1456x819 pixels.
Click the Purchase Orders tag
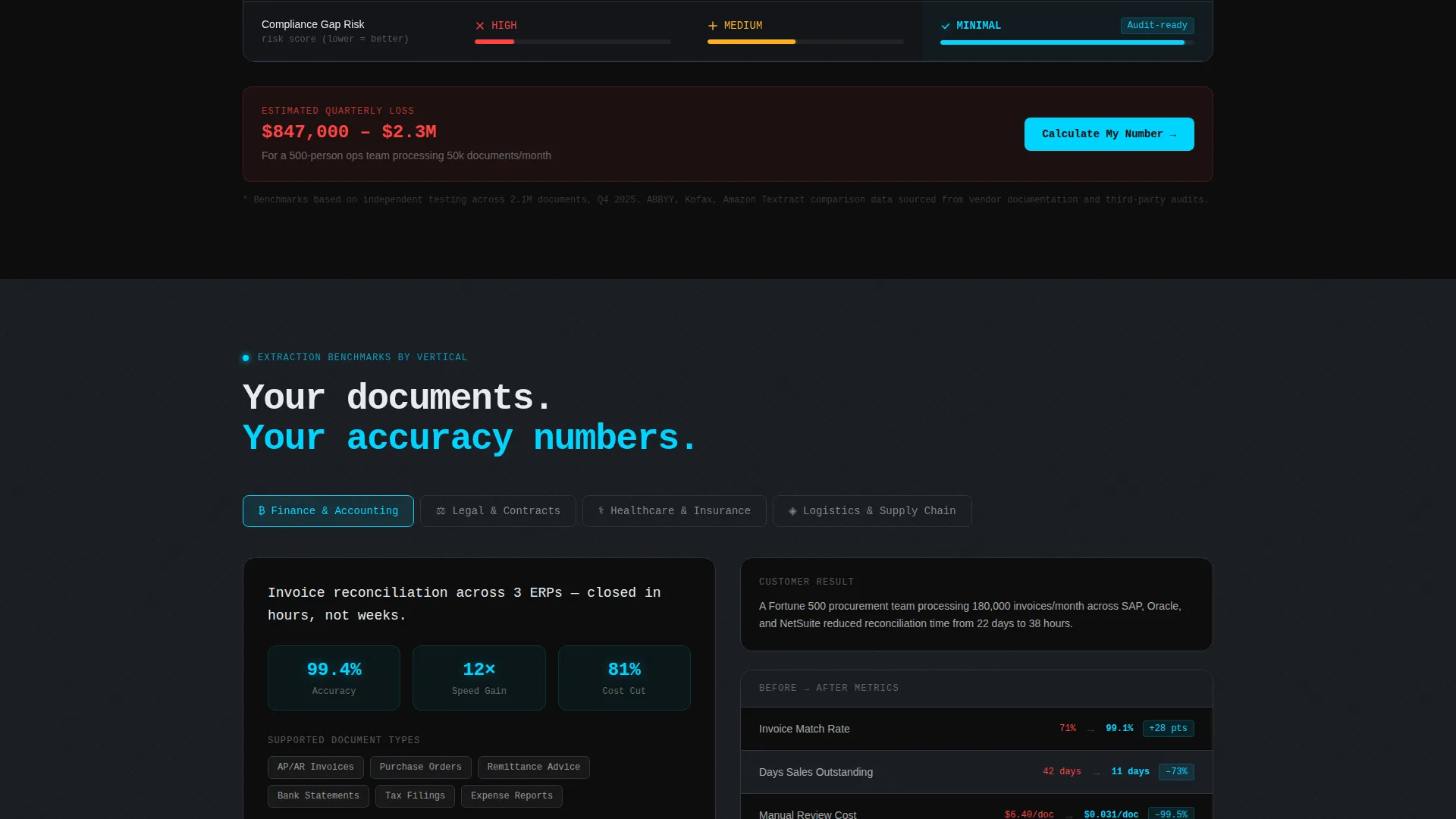point(421,767)
